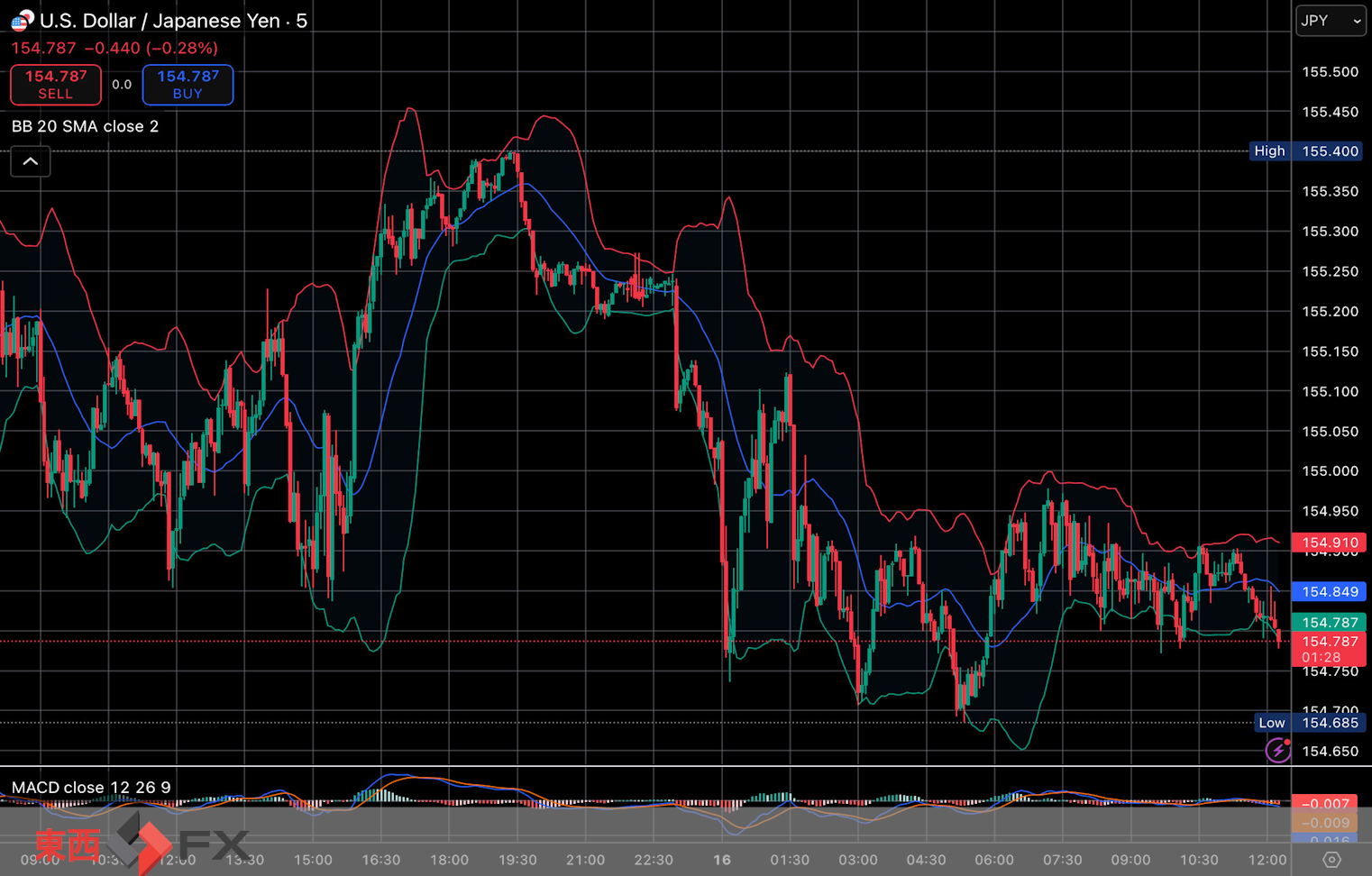Click the purple lightning bolt icon
The width and height of the screenshot is (1372, 876).
pos(1277,750)
